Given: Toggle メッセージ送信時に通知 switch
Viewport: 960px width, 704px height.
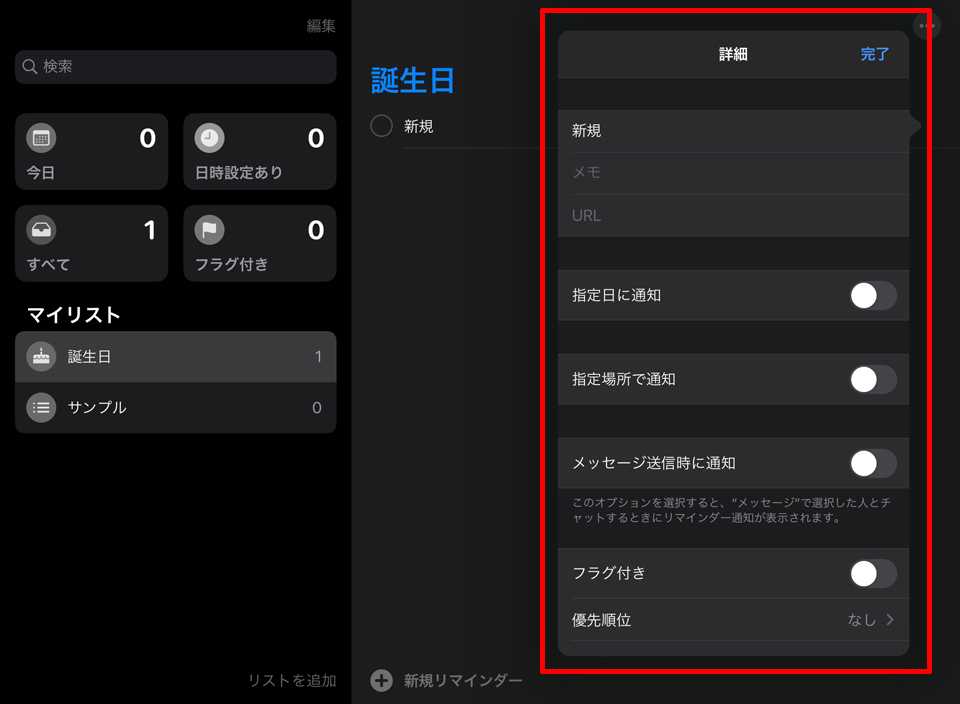Looking at the screenshot, I should [x=872, y=463].
